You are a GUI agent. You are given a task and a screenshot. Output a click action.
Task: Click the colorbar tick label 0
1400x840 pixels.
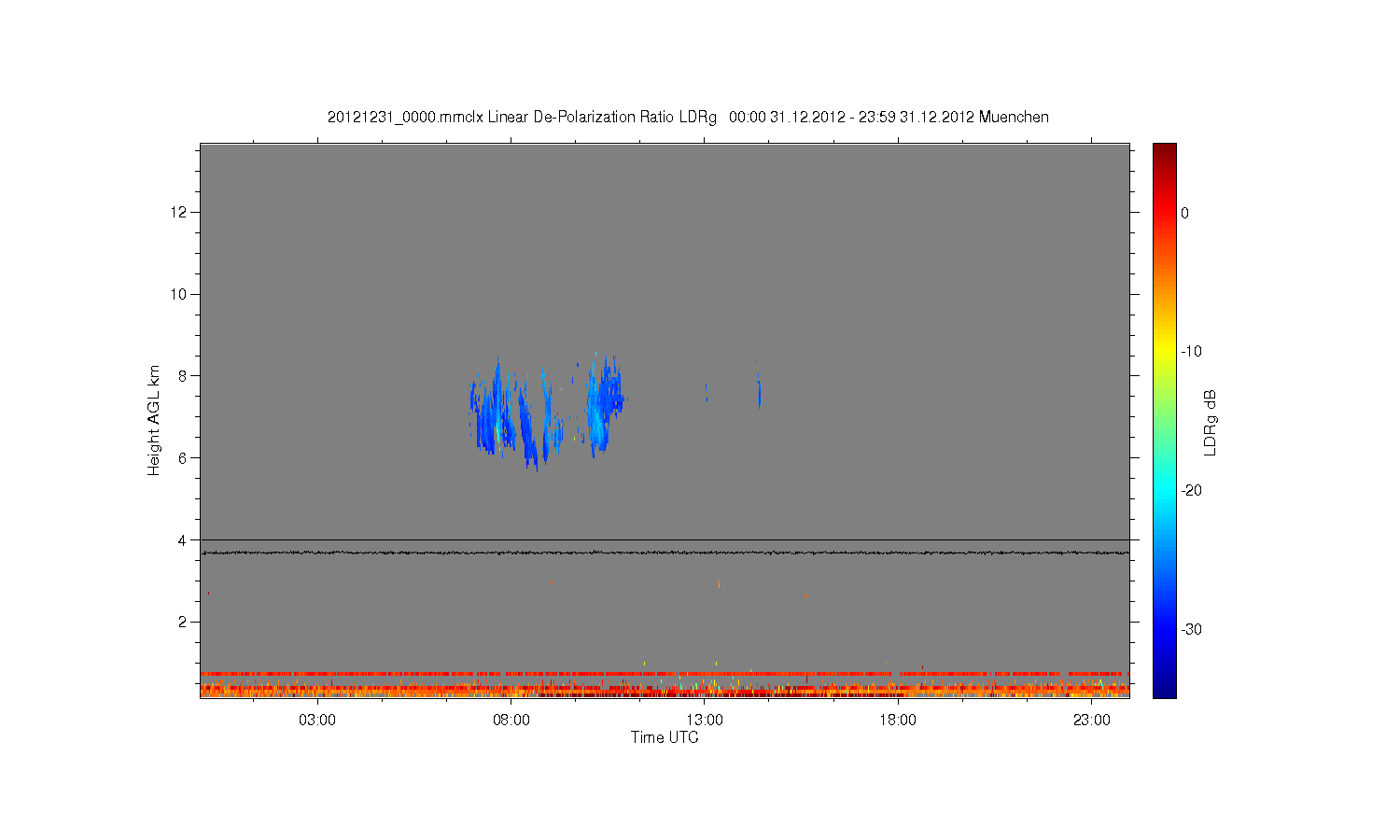click(x=1184, y=213)
